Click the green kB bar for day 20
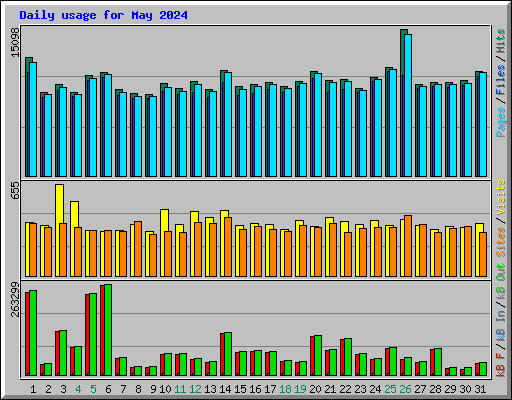Image resolution: width=512 pixels, height=400 pixels. pos(318,355)
